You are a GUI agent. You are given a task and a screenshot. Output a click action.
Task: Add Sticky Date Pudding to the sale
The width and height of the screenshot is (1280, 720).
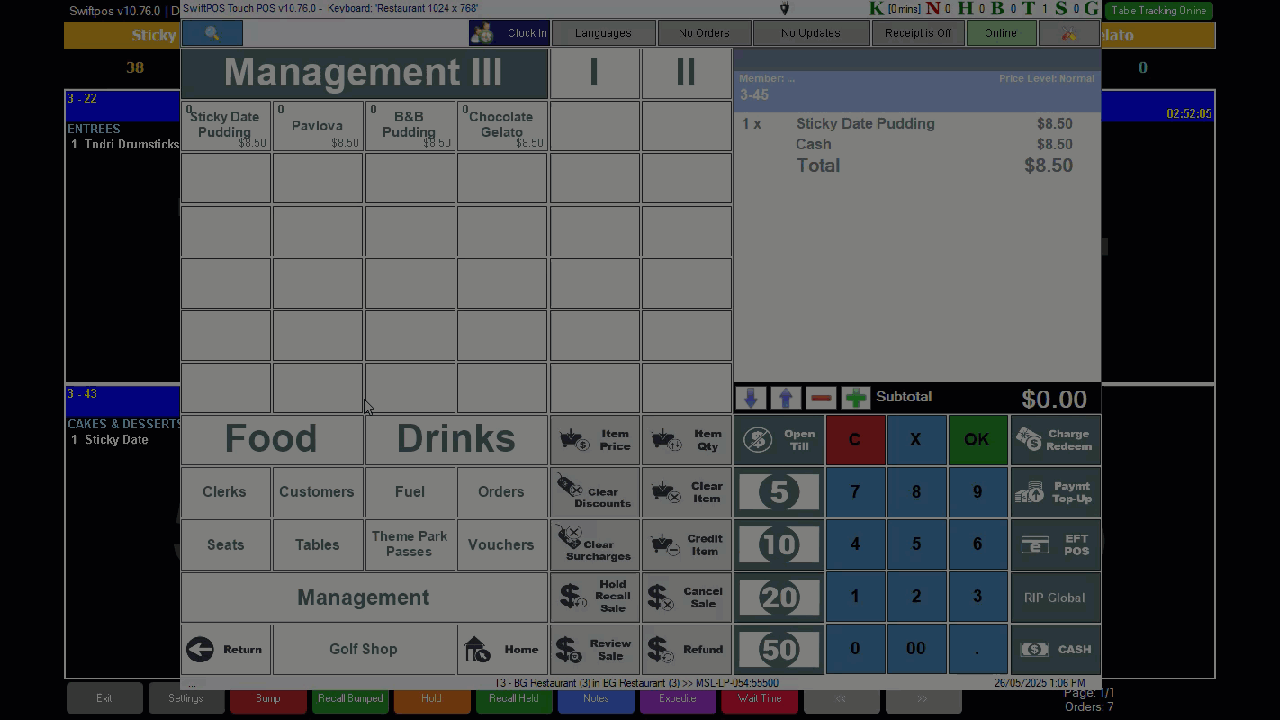click(225, 126)
